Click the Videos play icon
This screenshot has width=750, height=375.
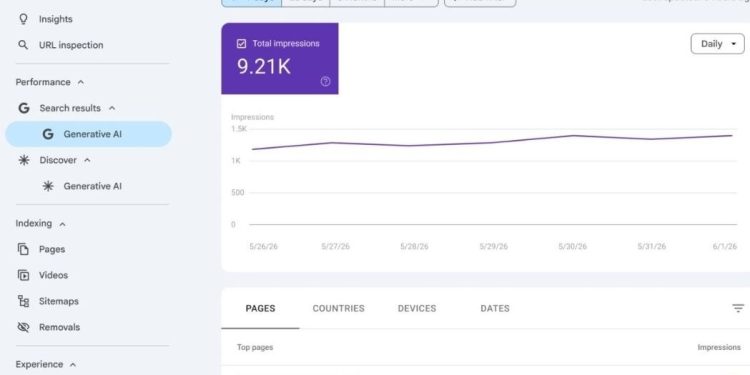pyautogui.click(x=23, y=275)
